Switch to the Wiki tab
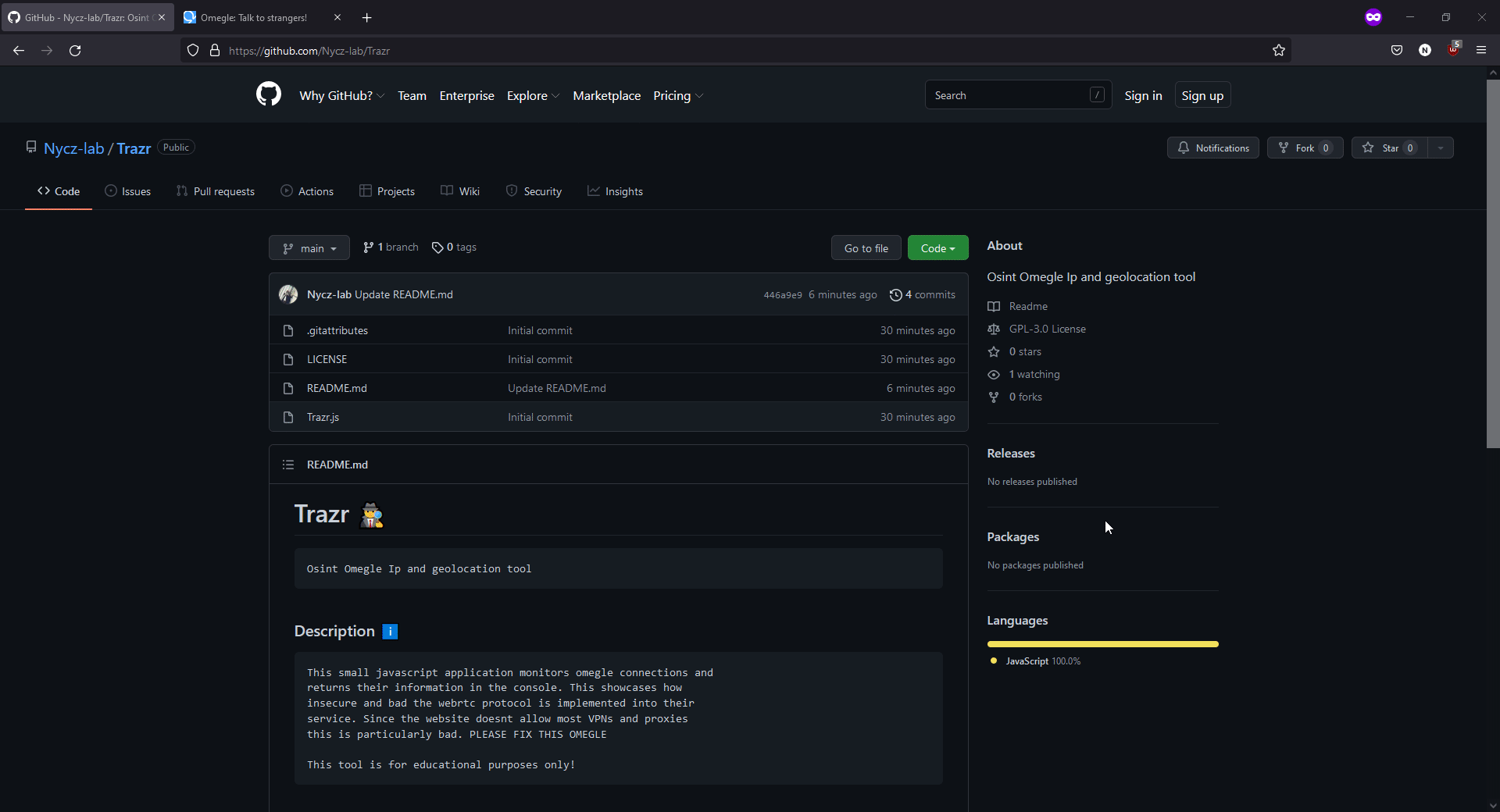1500x812 pixels. 460,191
